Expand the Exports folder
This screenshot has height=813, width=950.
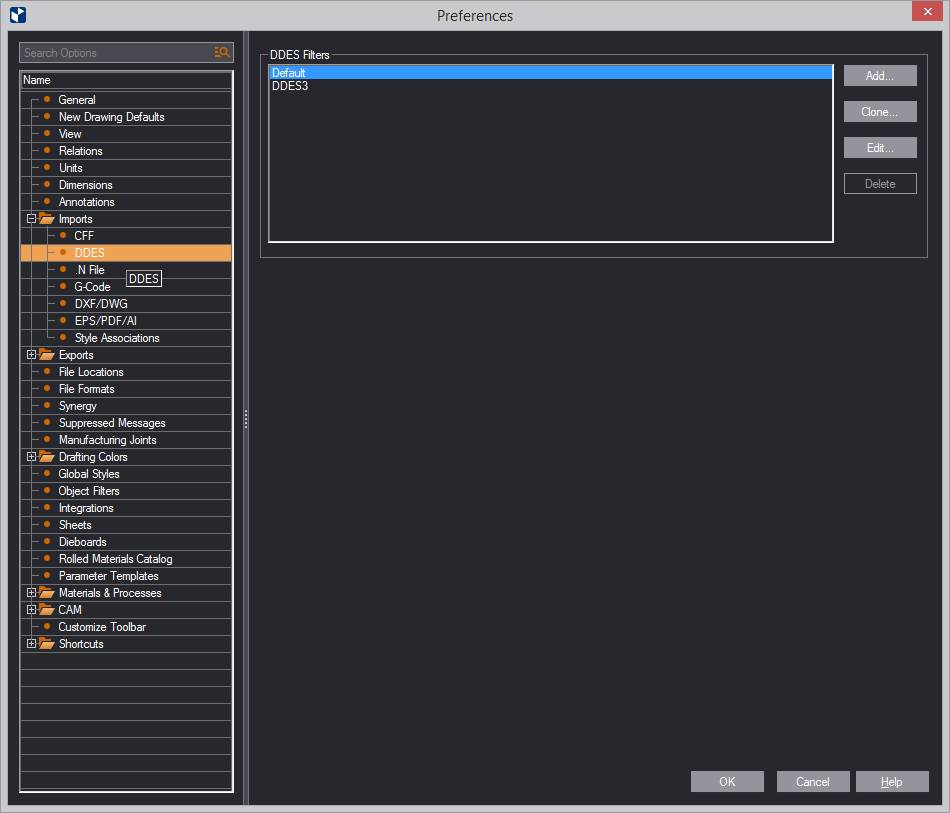click(x=32, y=354)
